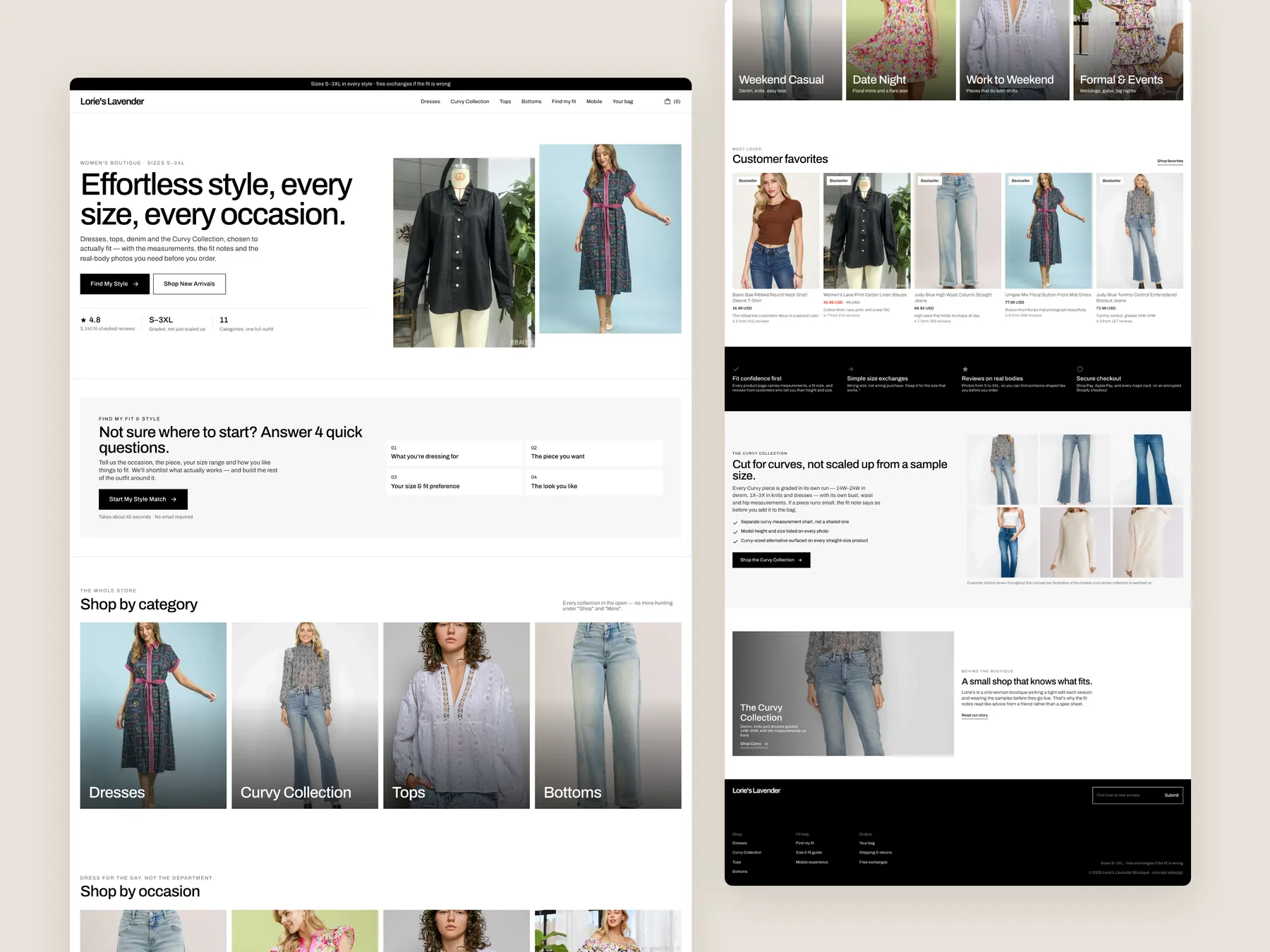Open footer Mobile experience link
The height and width of the screenshot is (952, 1270).
(812, 862)
